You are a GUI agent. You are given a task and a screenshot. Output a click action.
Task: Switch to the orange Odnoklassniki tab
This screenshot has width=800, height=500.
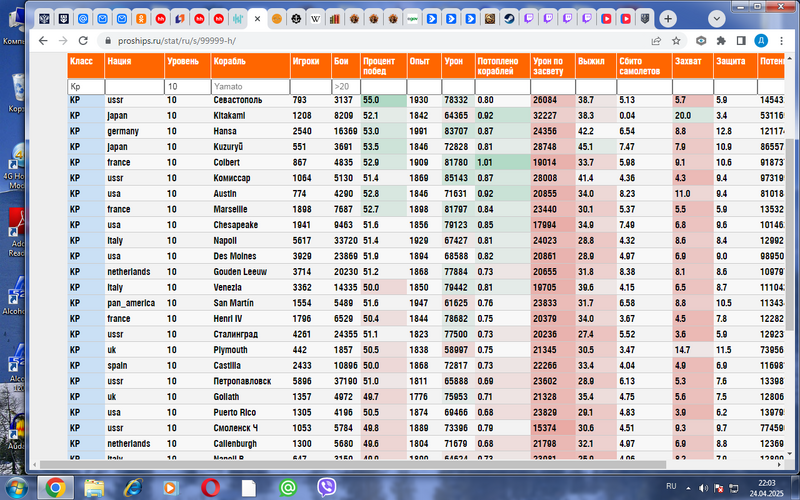pos(141,19)
